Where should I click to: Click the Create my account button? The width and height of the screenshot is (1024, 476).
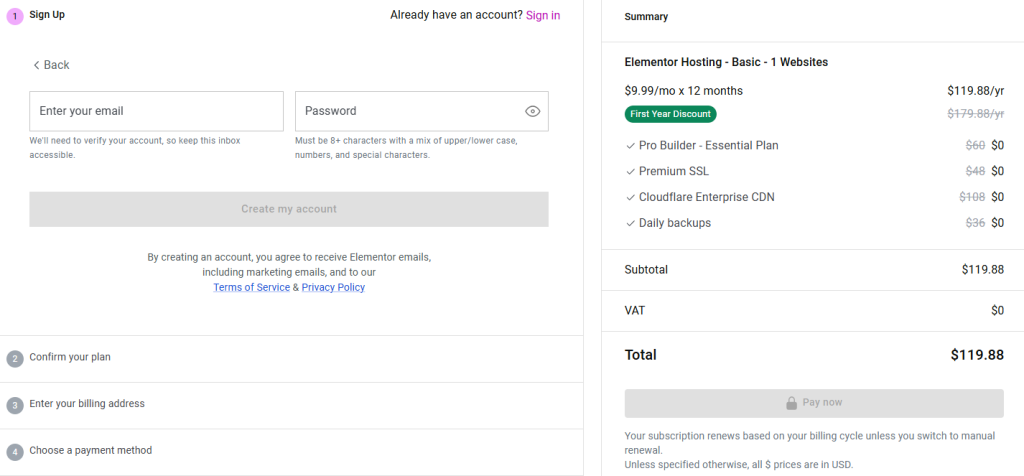(289, 209)
